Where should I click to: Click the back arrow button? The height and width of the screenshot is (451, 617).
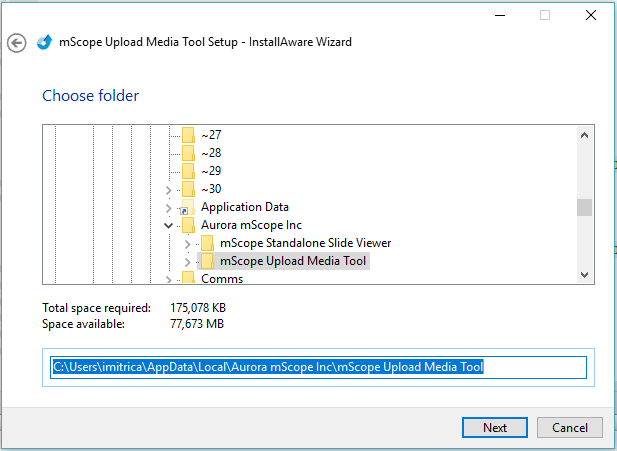(x=16, y=43)
